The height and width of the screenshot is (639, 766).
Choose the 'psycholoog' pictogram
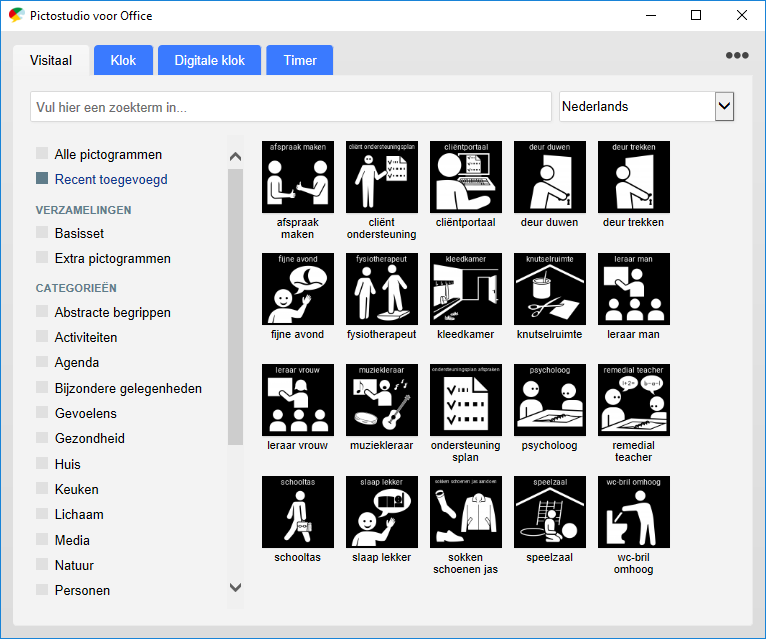point(550,400)
